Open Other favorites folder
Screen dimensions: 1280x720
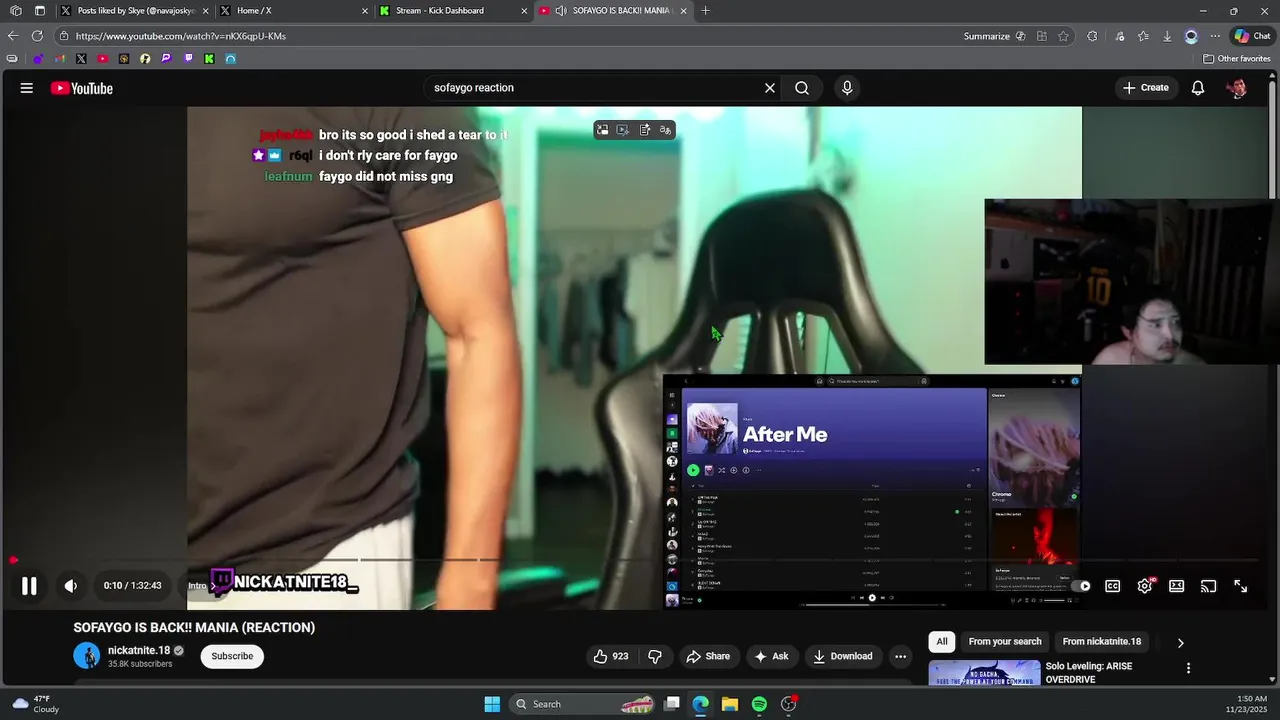click(x=1237, y=59)
